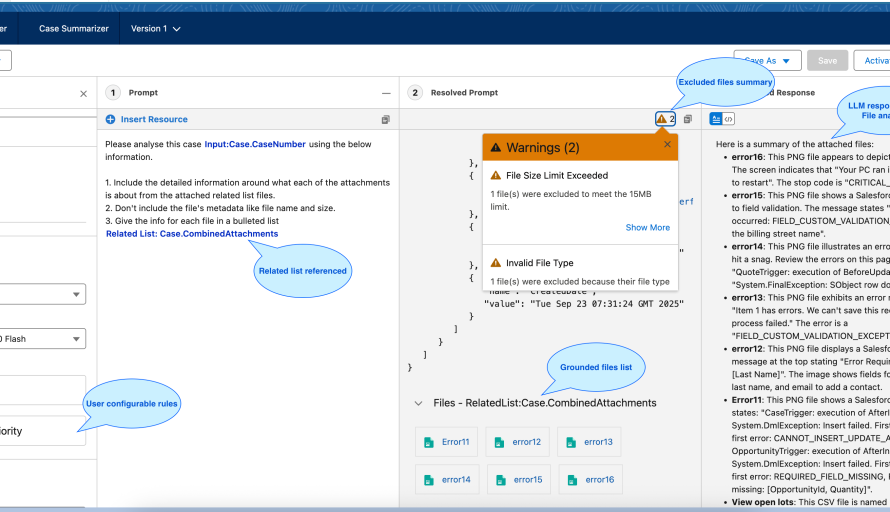Switch response to raw code view
Screen dimensions: 890x512
pyautogui.click(x=729, y=119)
